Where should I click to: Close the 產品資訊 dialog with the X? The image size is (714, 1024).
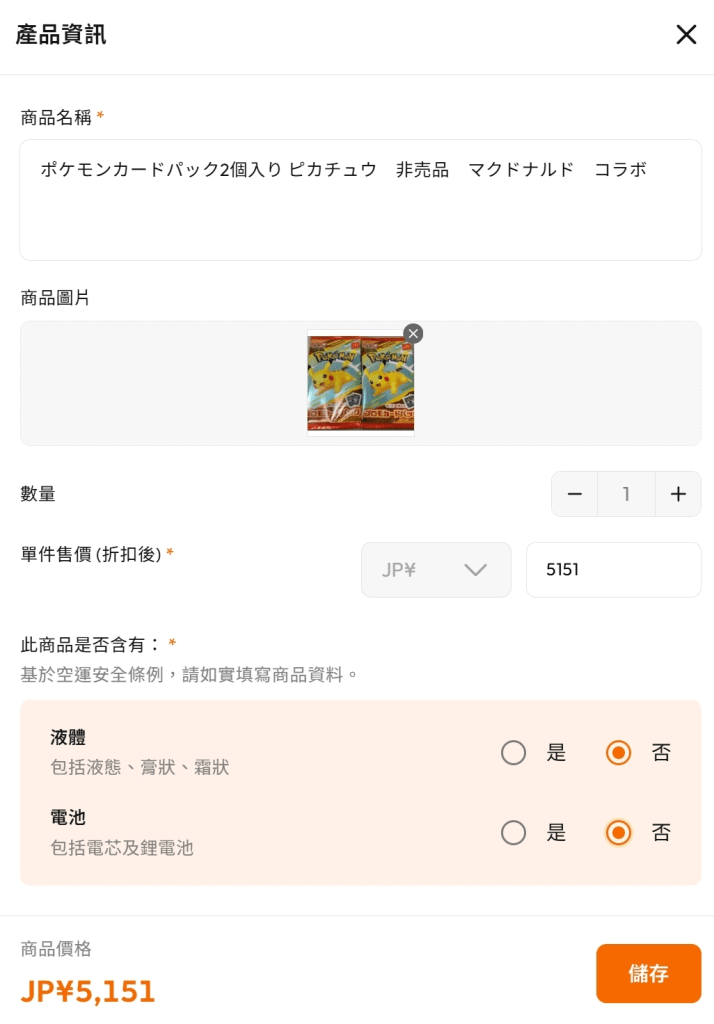(x=686, y=35)
